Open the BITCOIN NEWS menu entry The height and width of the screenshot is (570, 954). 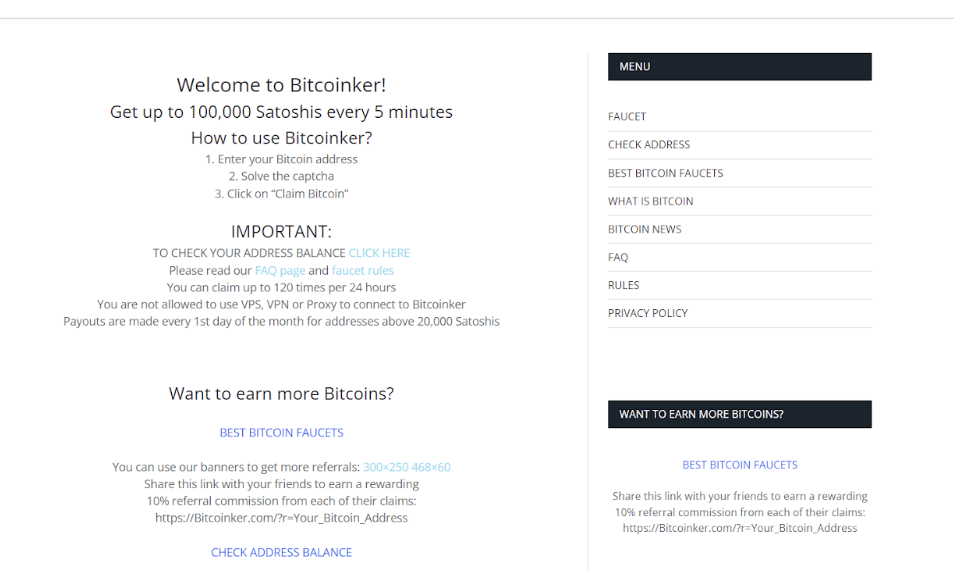pos(644,229)
